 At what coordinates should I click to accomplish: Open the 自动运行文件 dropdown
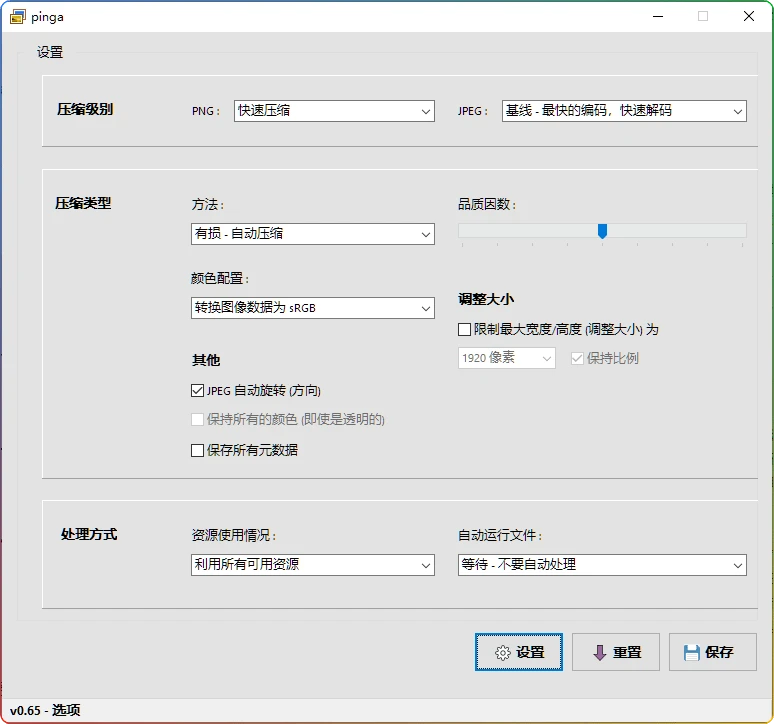tap(602, 565)
